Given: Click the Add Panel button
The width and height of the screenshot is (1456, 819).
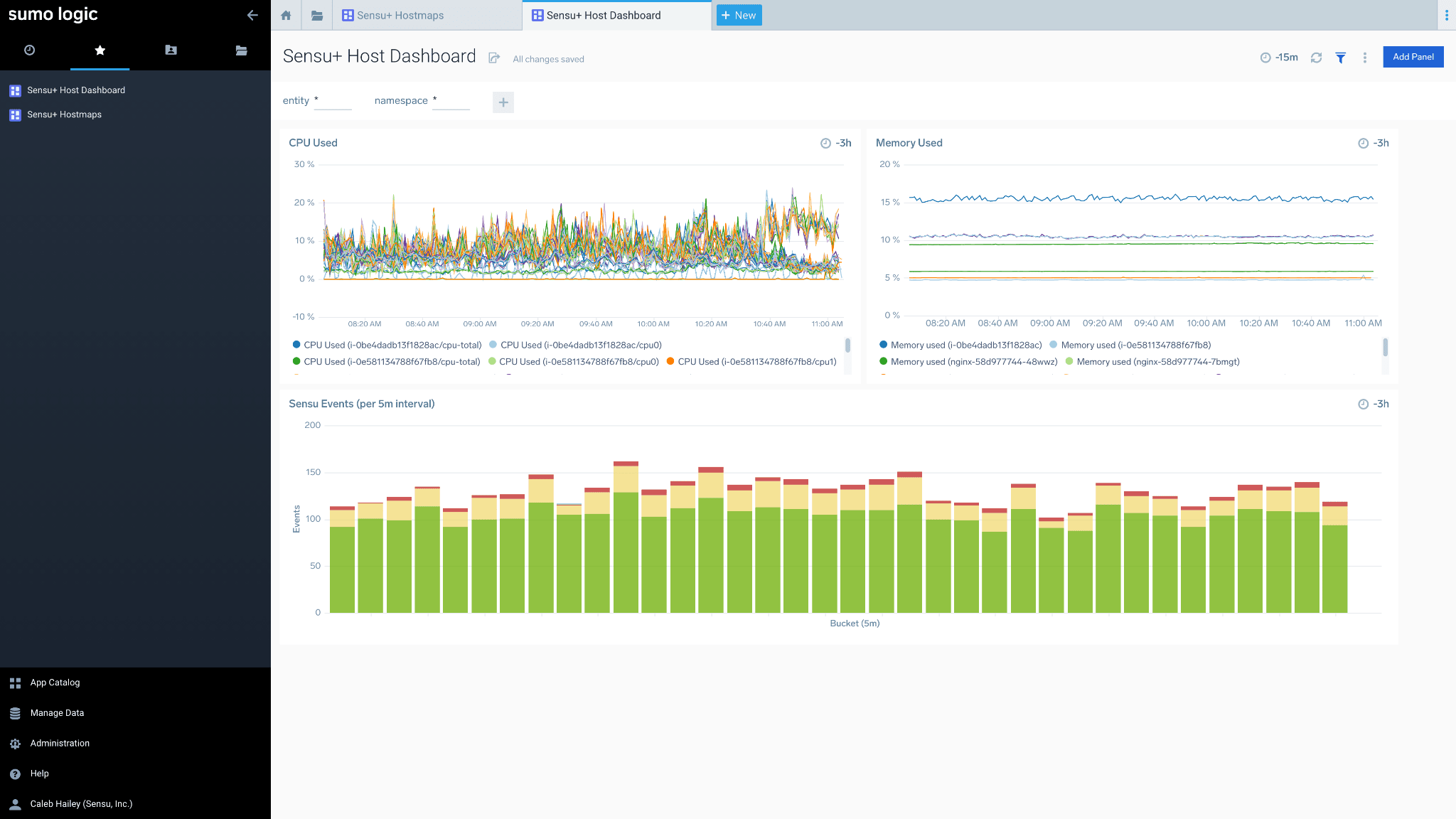Looking at the screenshot, I should click(x=1413, y=57).
